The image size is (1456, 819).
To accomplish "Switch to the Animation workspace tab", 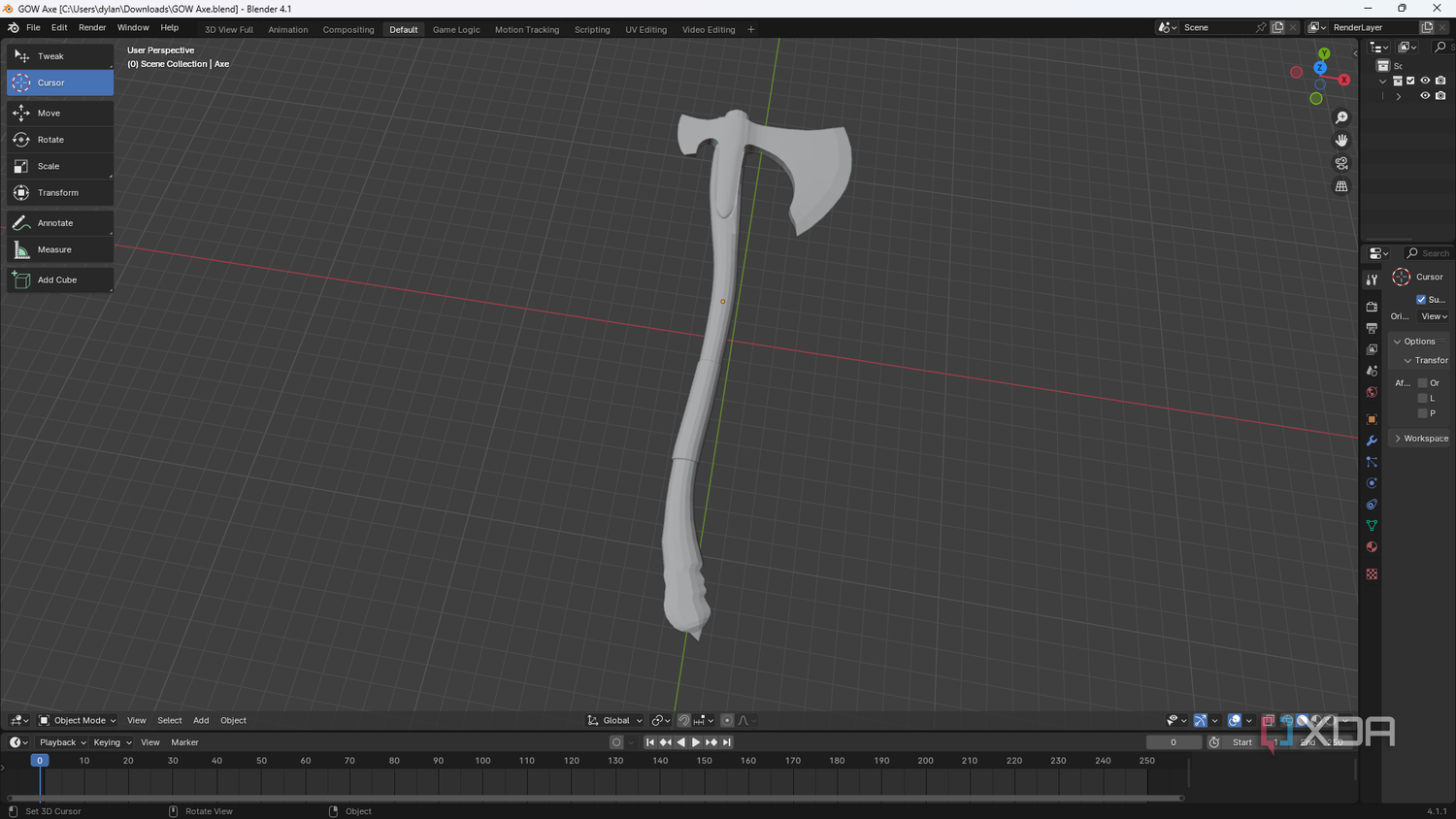I will pos(288,29).
